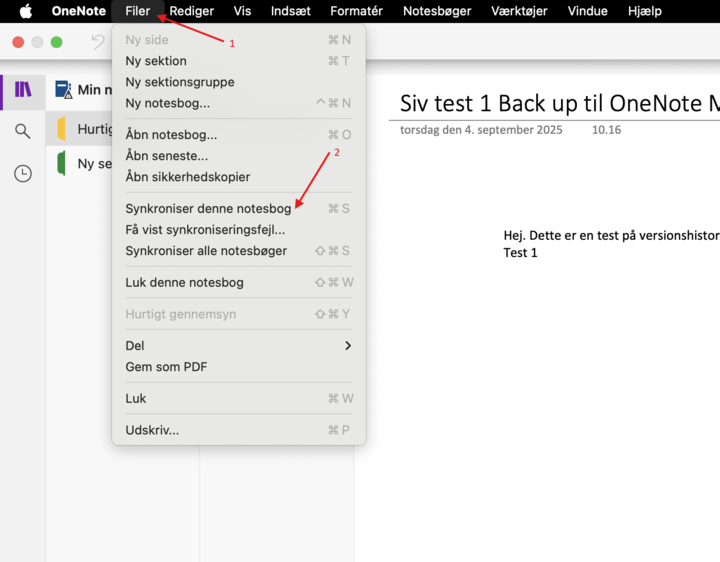Open search with the magnifying glass icon
Screen dimensions: 720x562
coord(22,131)
